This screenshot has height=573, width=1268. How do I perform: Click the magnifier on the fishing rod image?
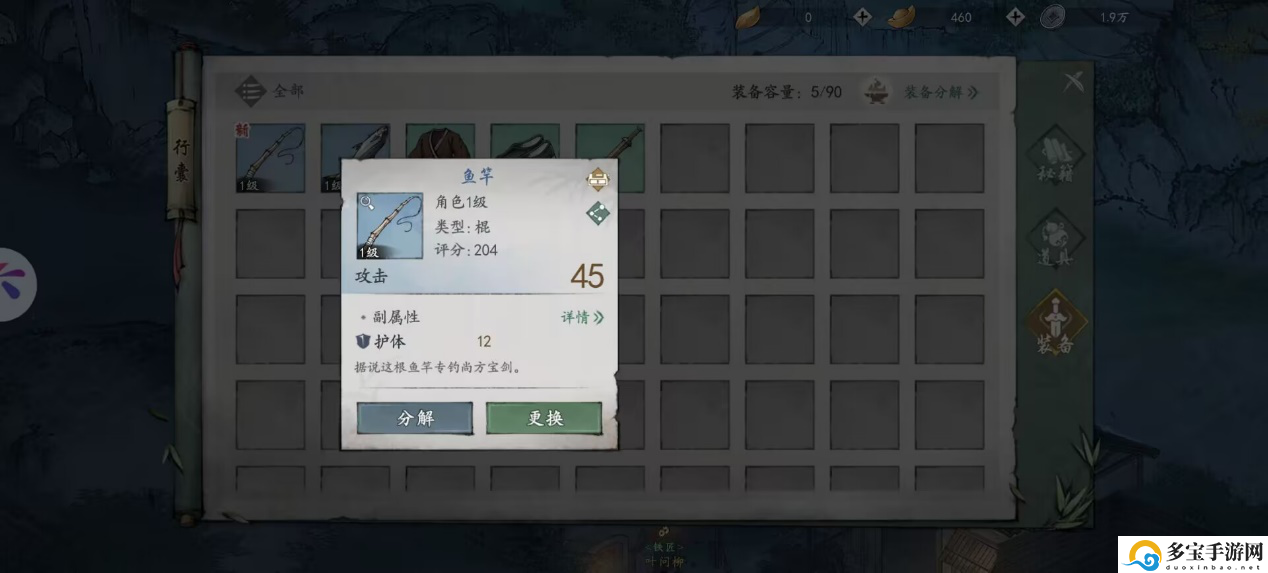(368, 203)
